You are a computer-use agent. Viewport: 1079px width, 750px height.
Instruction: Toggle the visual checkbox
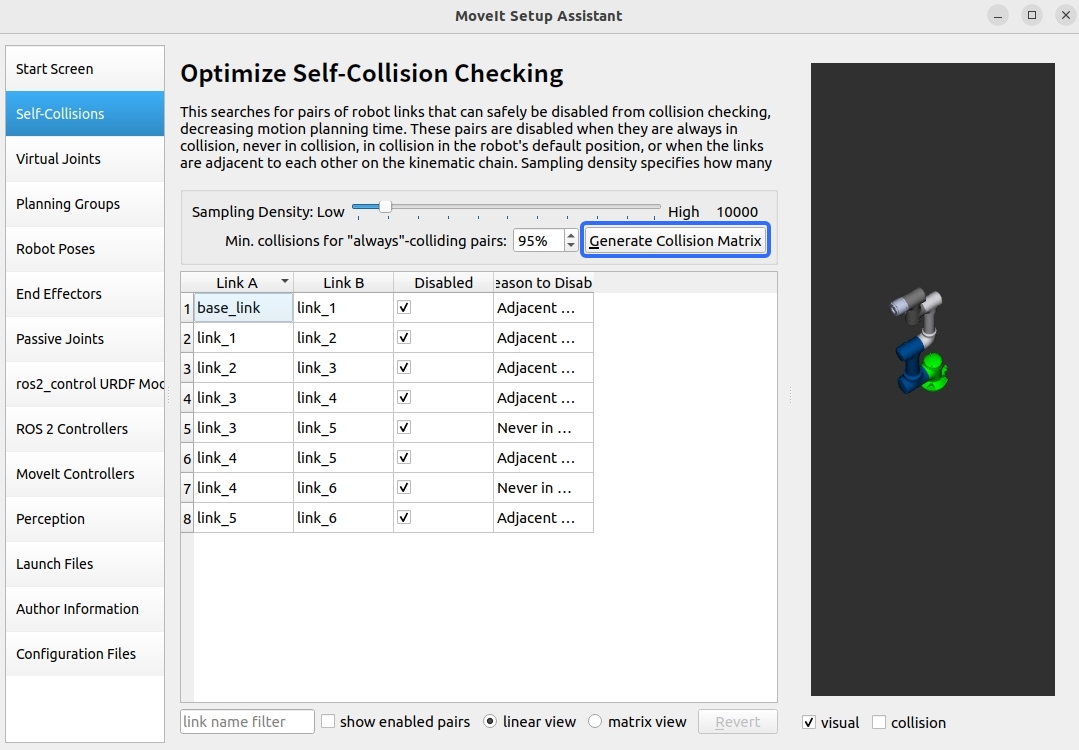(809, 722)
